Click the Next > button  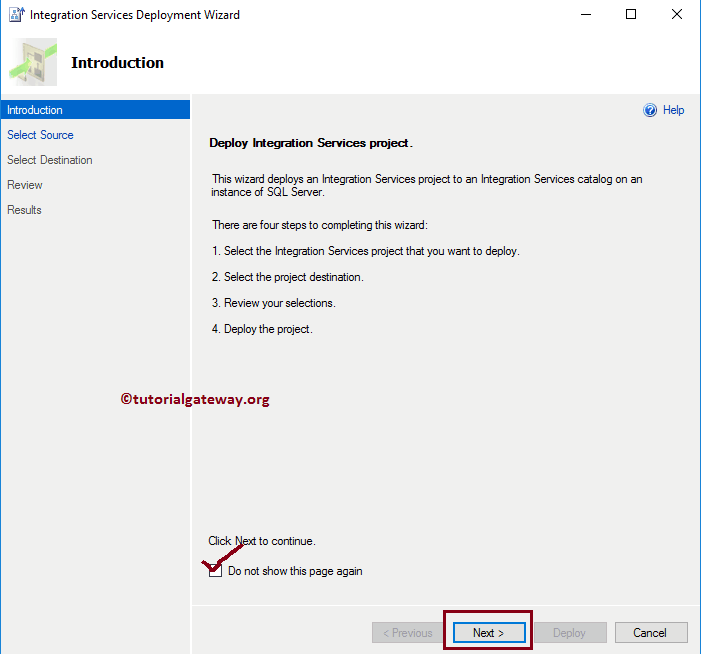tap(489, 633)
